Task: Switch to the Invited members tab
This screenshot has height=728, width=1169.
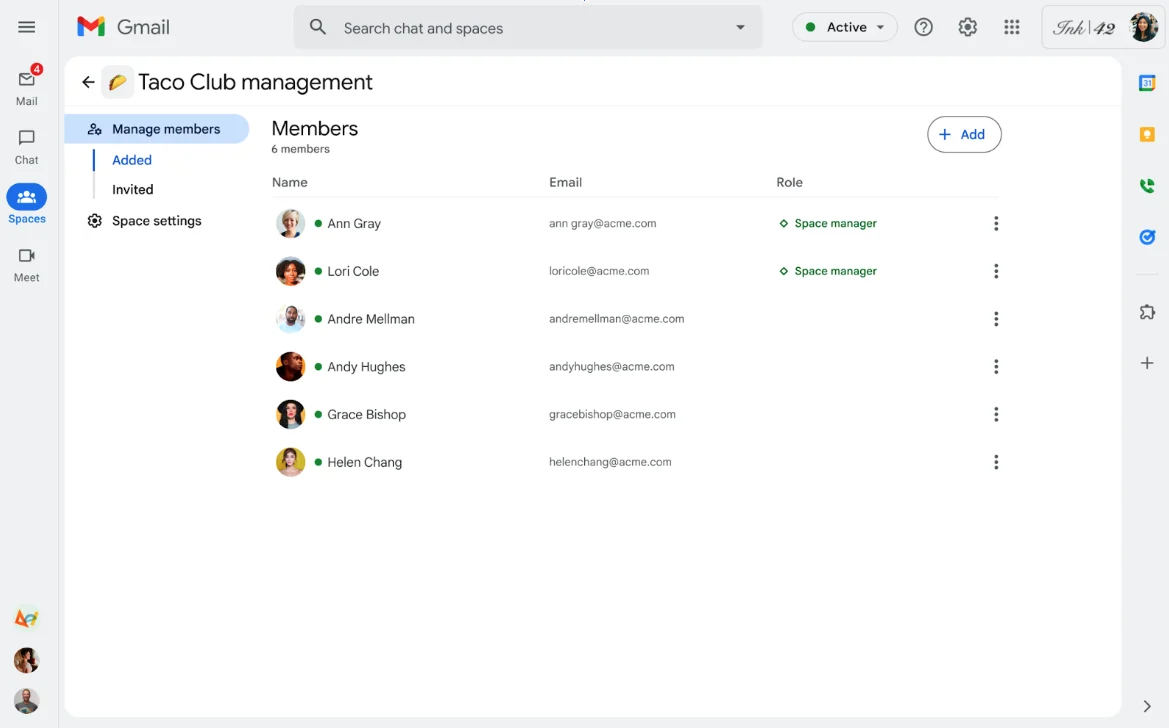Action: [133, 190]
